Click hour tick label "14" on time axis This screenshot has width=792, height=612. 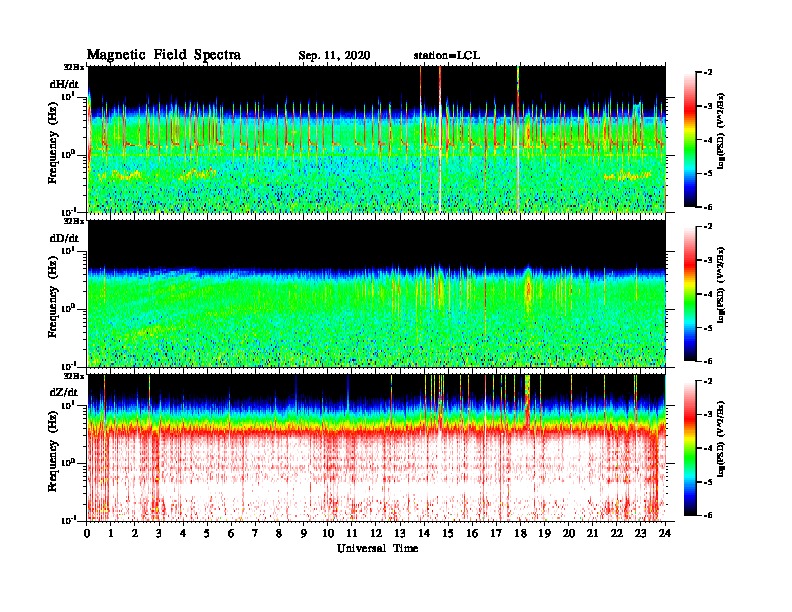tap(424, 533)
